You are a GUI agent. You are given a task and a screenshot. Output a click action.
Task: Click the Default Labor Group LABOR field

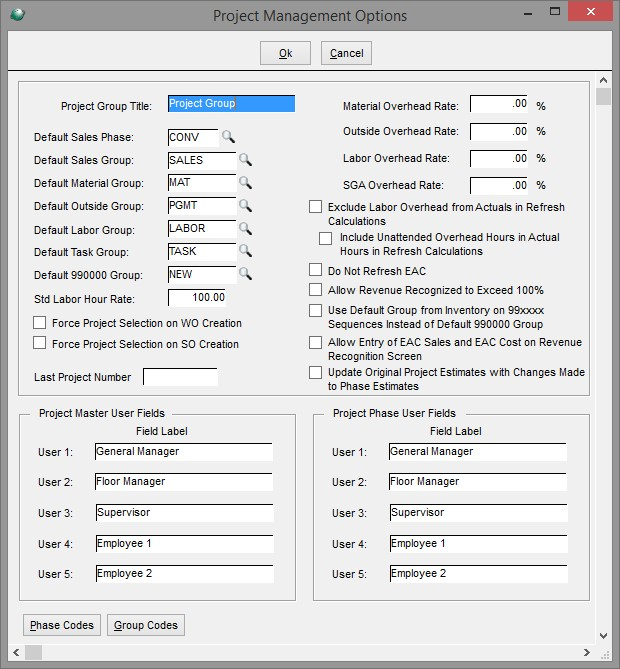pyautogui.click(x=202, y=229)
